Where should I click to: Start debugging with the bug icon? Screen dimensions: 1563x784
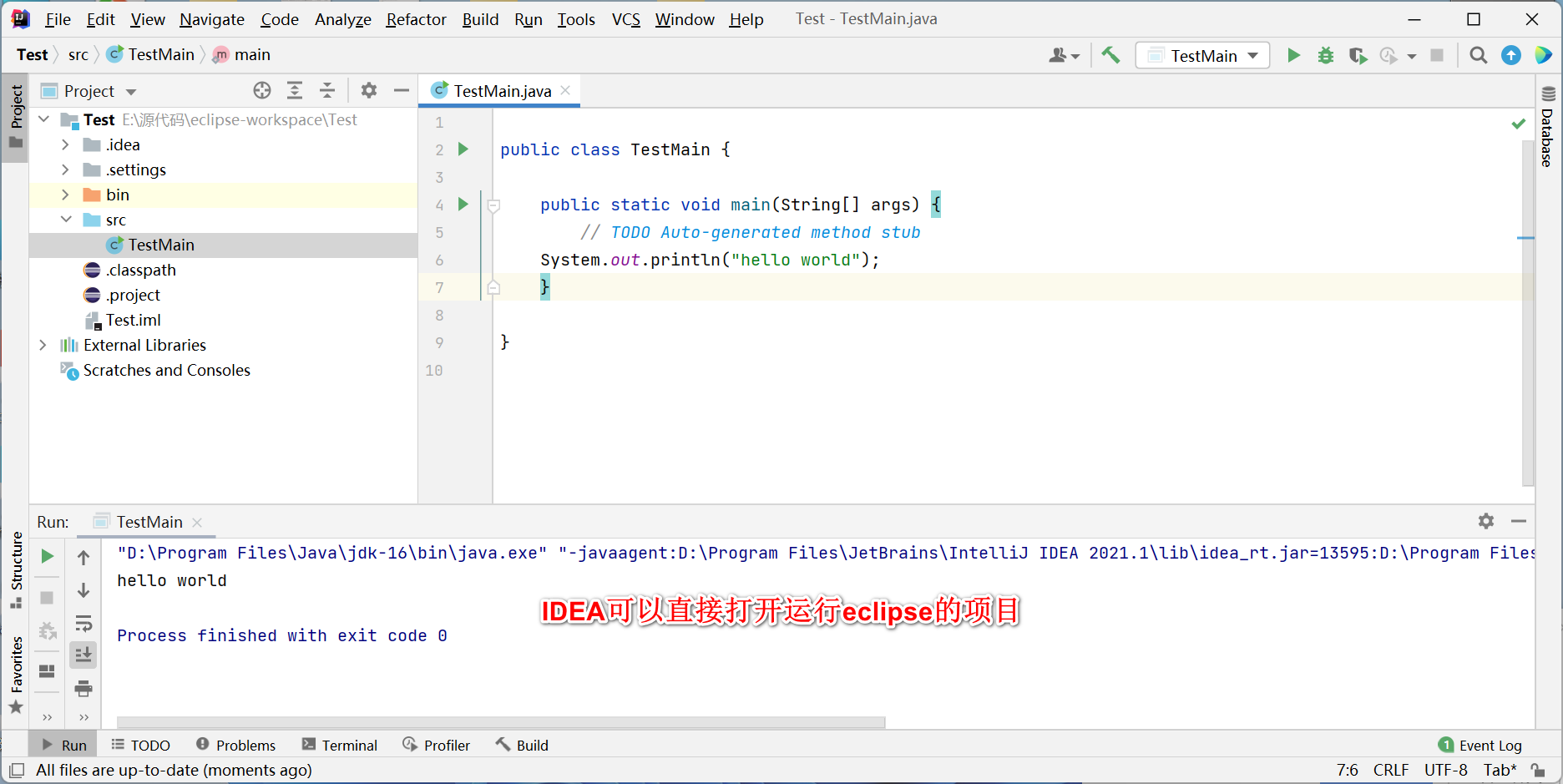(1326, 55)
